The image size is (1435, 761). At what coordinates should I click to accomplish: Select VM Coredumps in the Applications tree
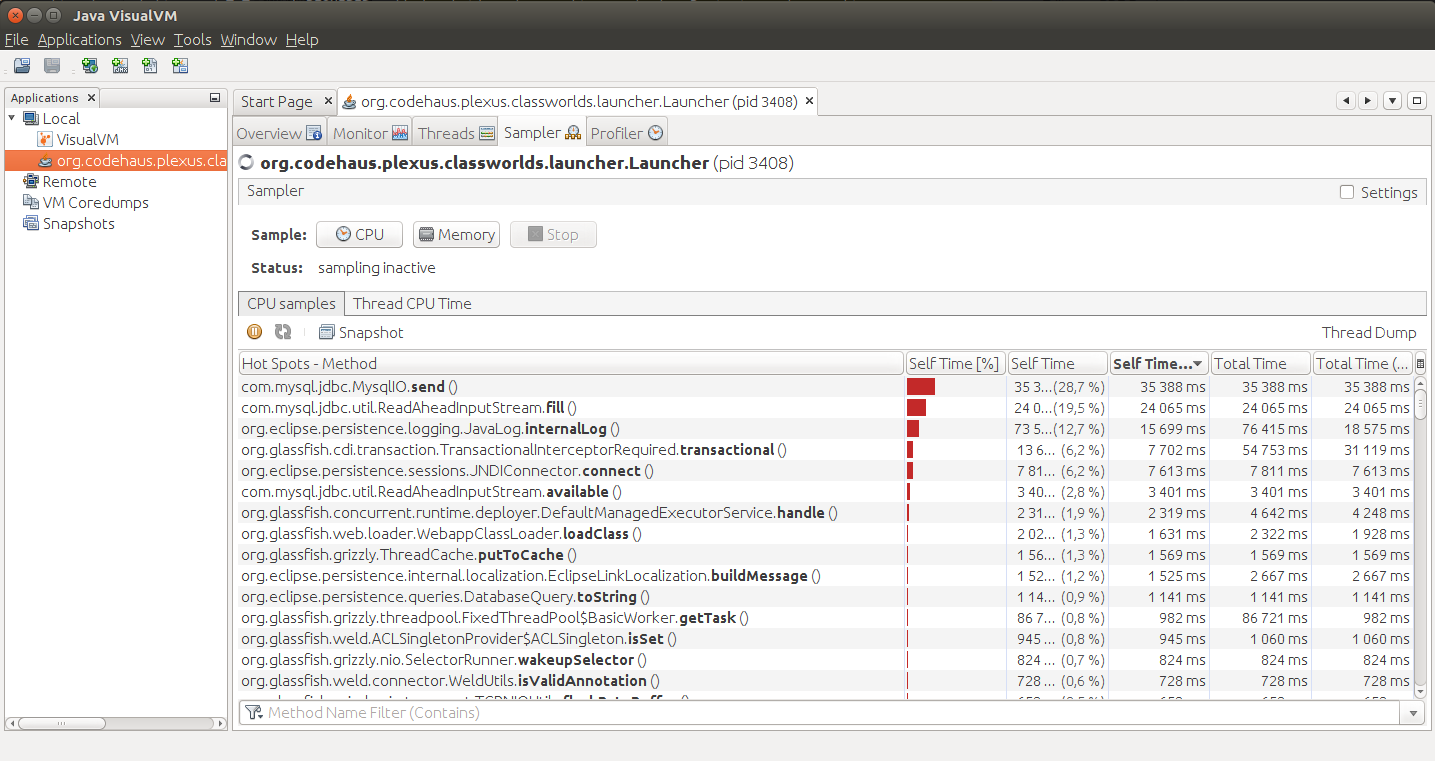tap(86, 203)
